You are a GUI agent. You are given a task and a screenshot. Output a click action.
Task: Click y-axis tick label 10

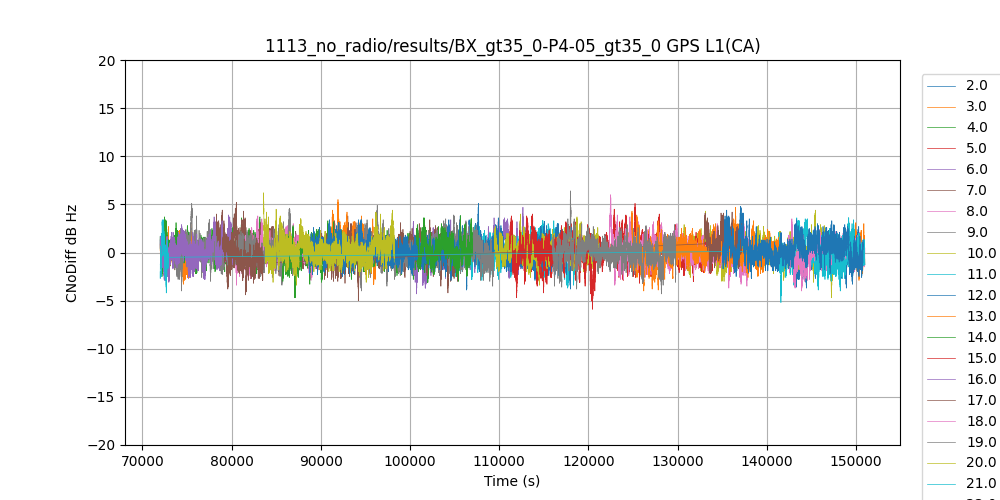[x=107, y=157]
